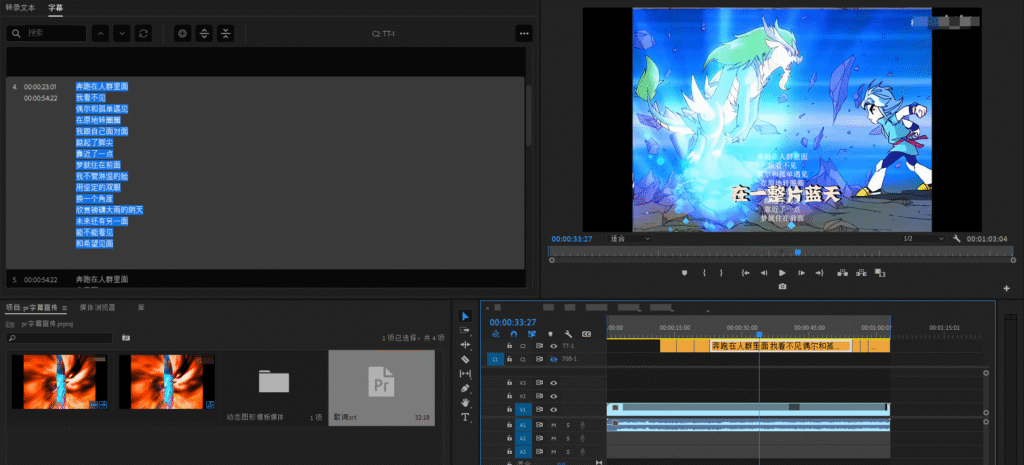Play the sequence in Program monitor

(x=782, y=272)
